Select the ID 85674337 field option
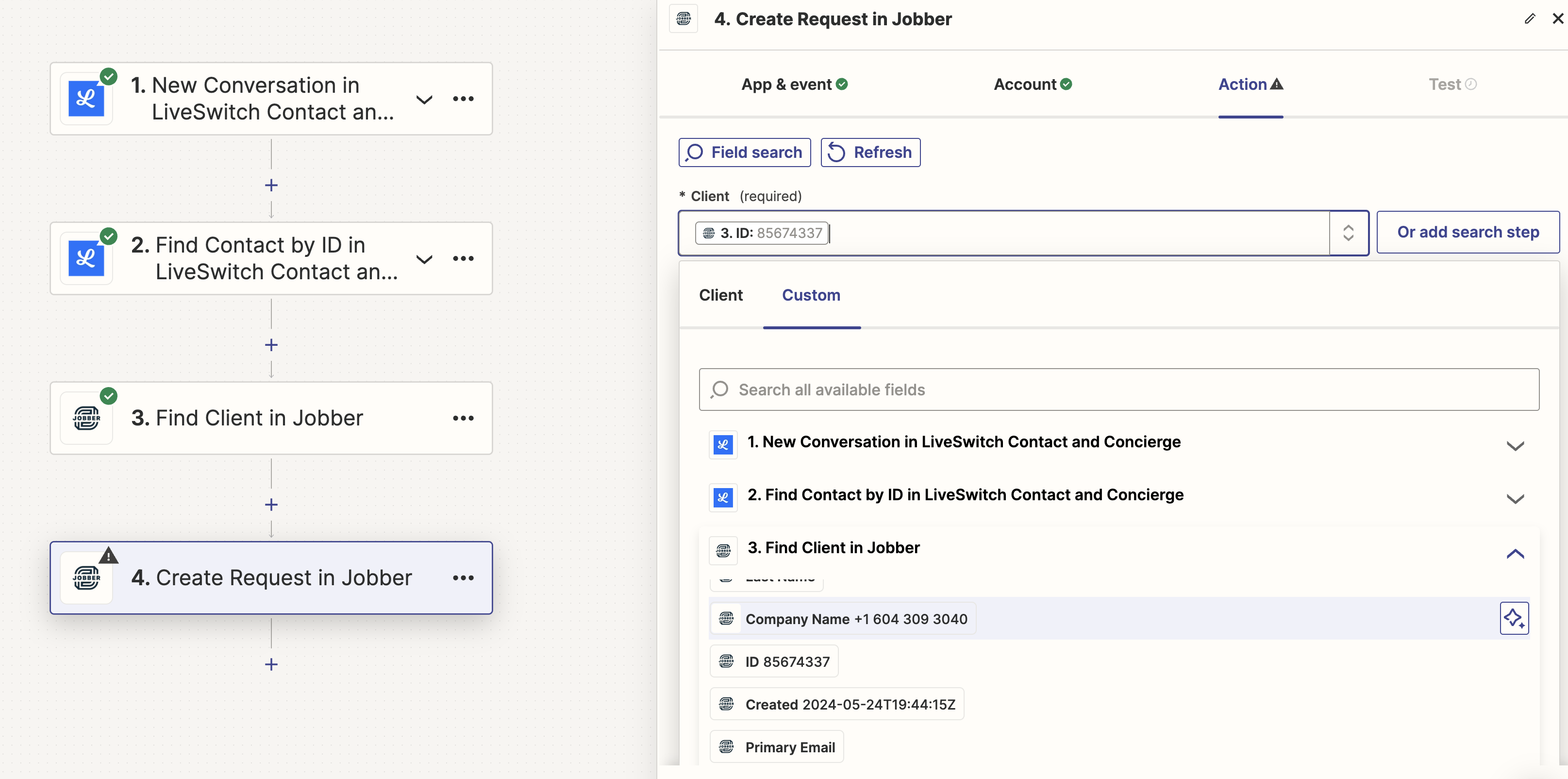1568x779 pixels. pyautogui.click(x=774, y=661)
